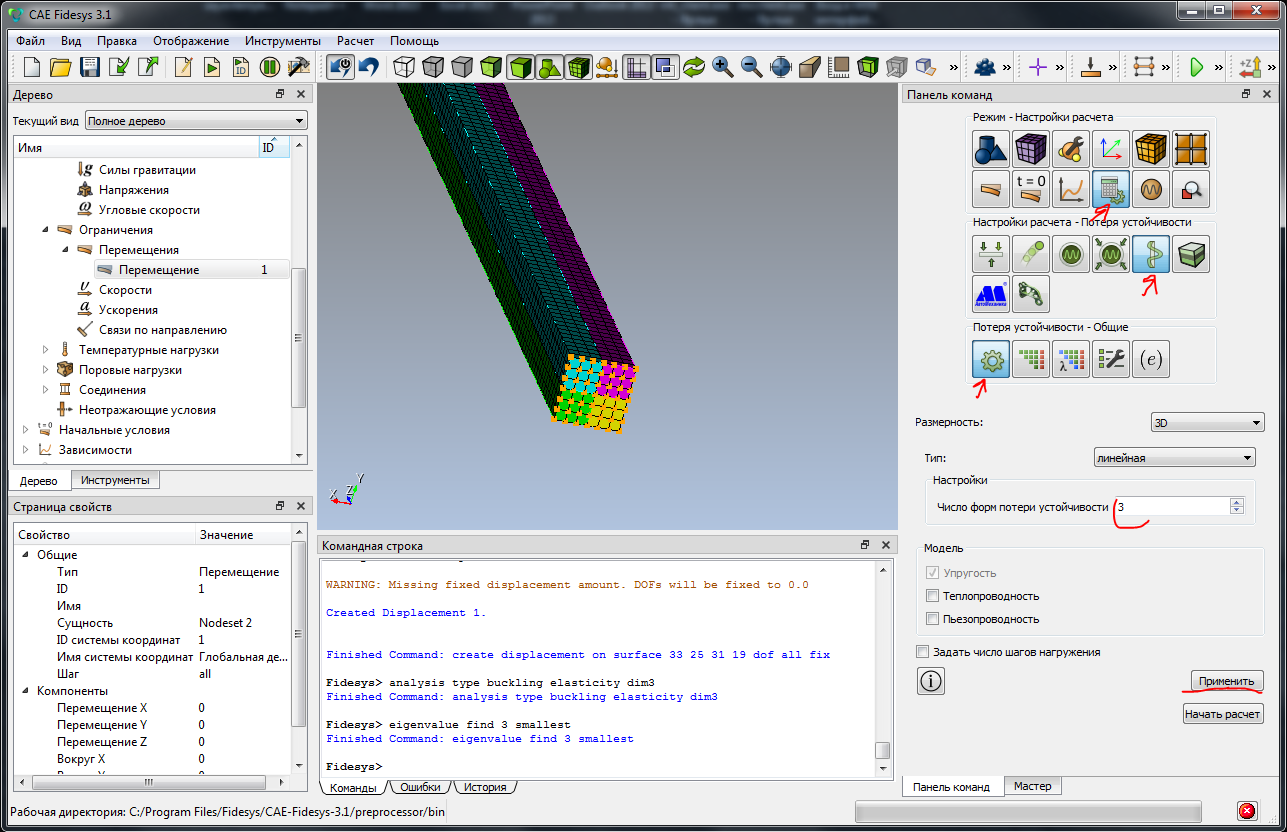1287x832 pixels.
Task: Expand the Начальные условия node
Action: 25,430
